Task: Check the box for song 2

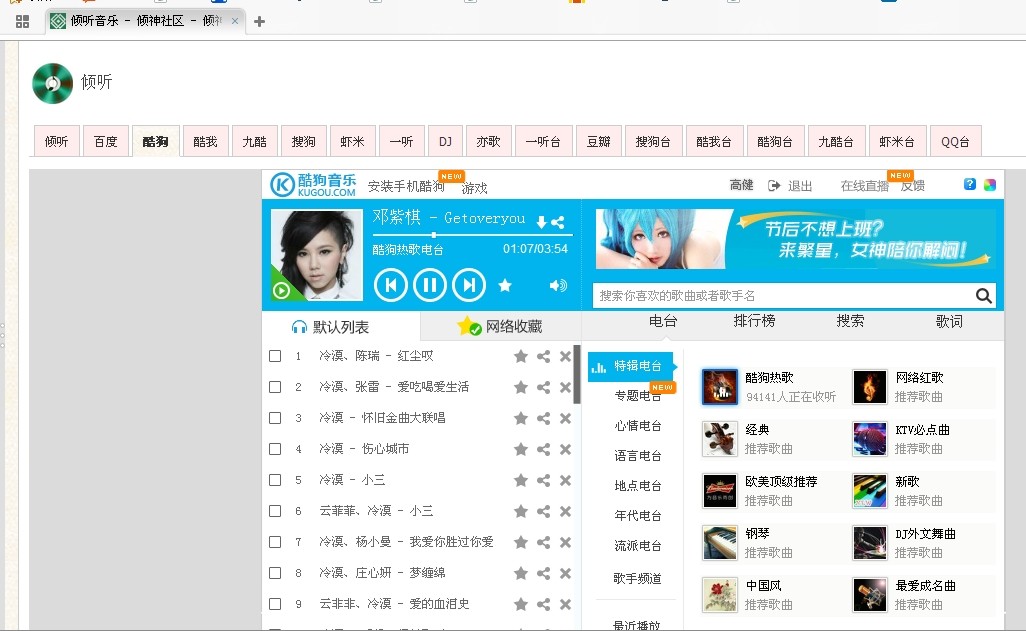Action: click(275, 387)
